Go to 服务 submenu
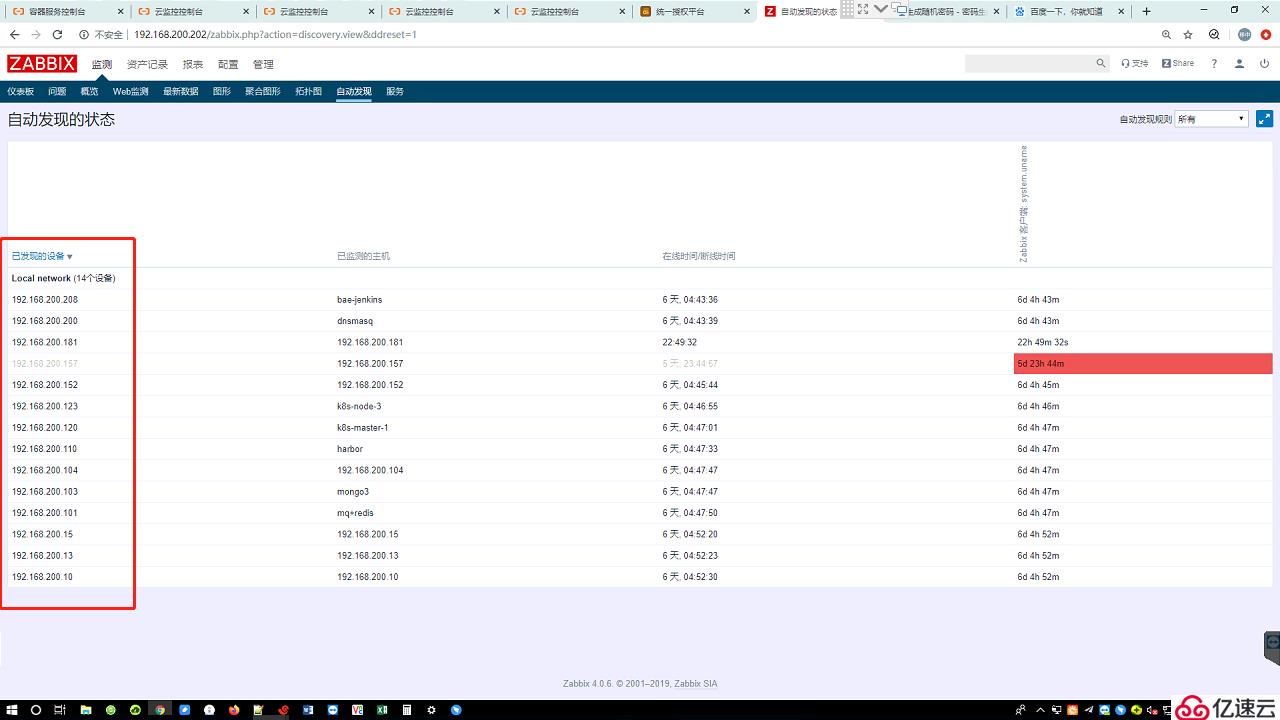Viewport: 1280px width, 720px height. [395, 91]
